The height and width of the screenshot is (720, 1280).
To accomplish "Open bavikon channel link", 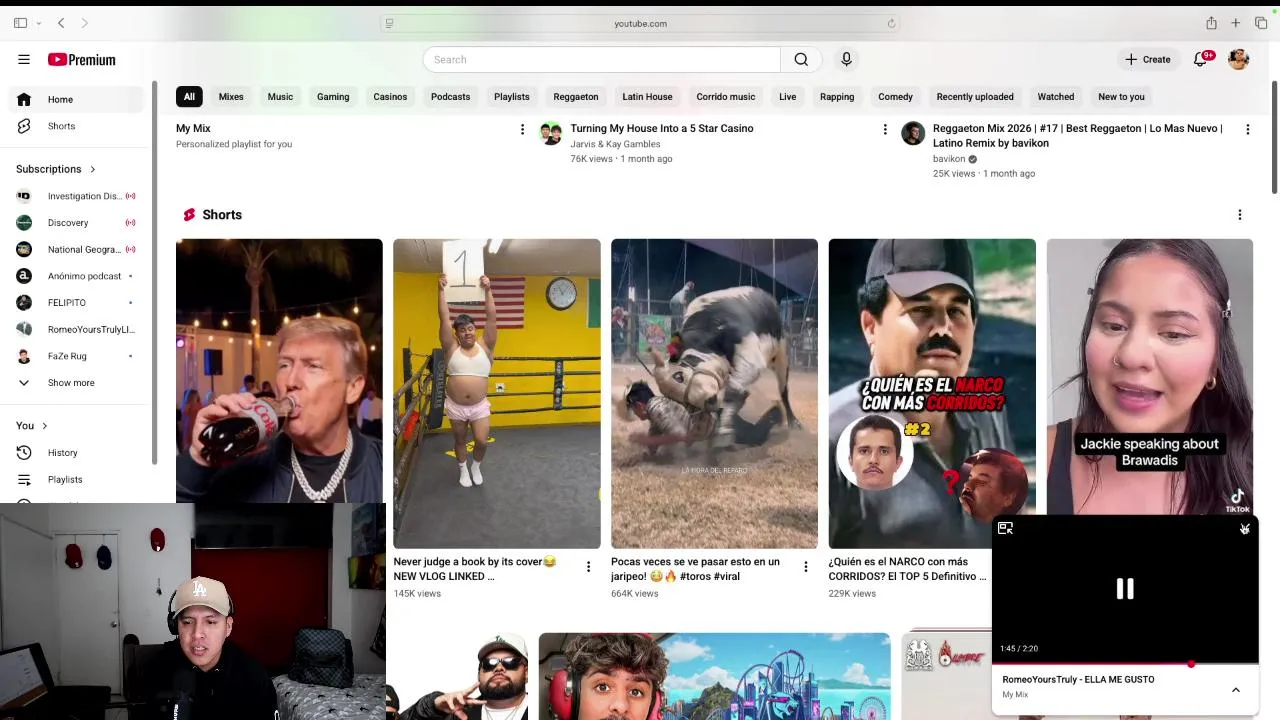I will pyautogui.click(x=949, y=159).
